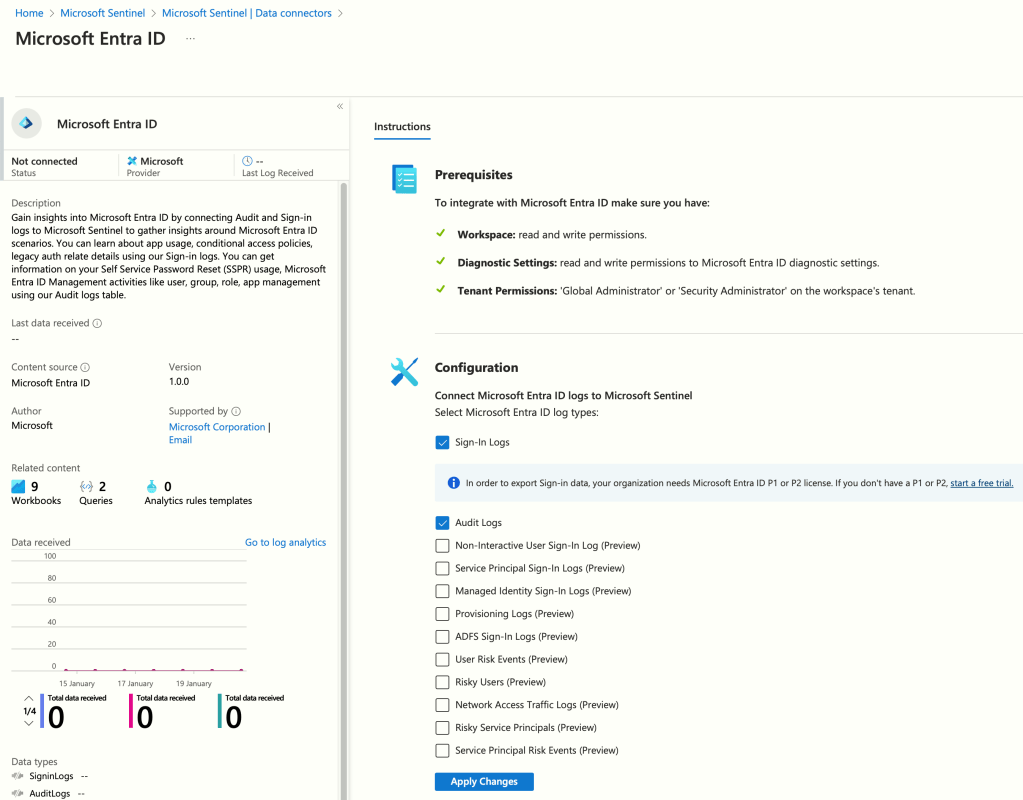
Task: Open the ellipsis menu next to page title
Action: click(x=190, y=38)
